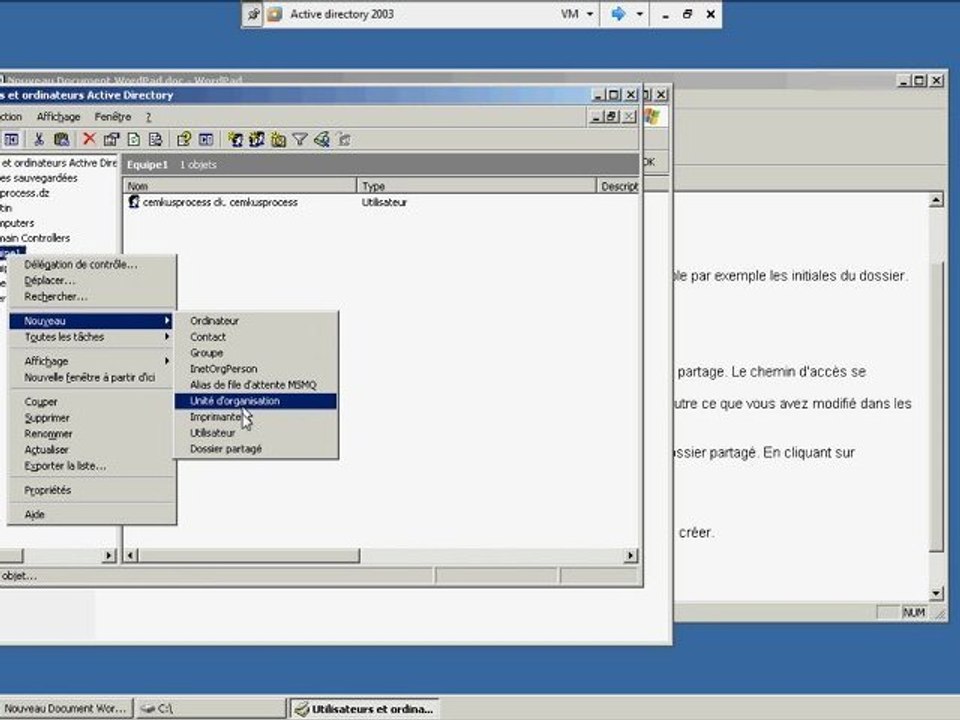Screen dimensions: 960x720
Task: Click the action pane toggle icon after Help
Action: tap(206, 140)
